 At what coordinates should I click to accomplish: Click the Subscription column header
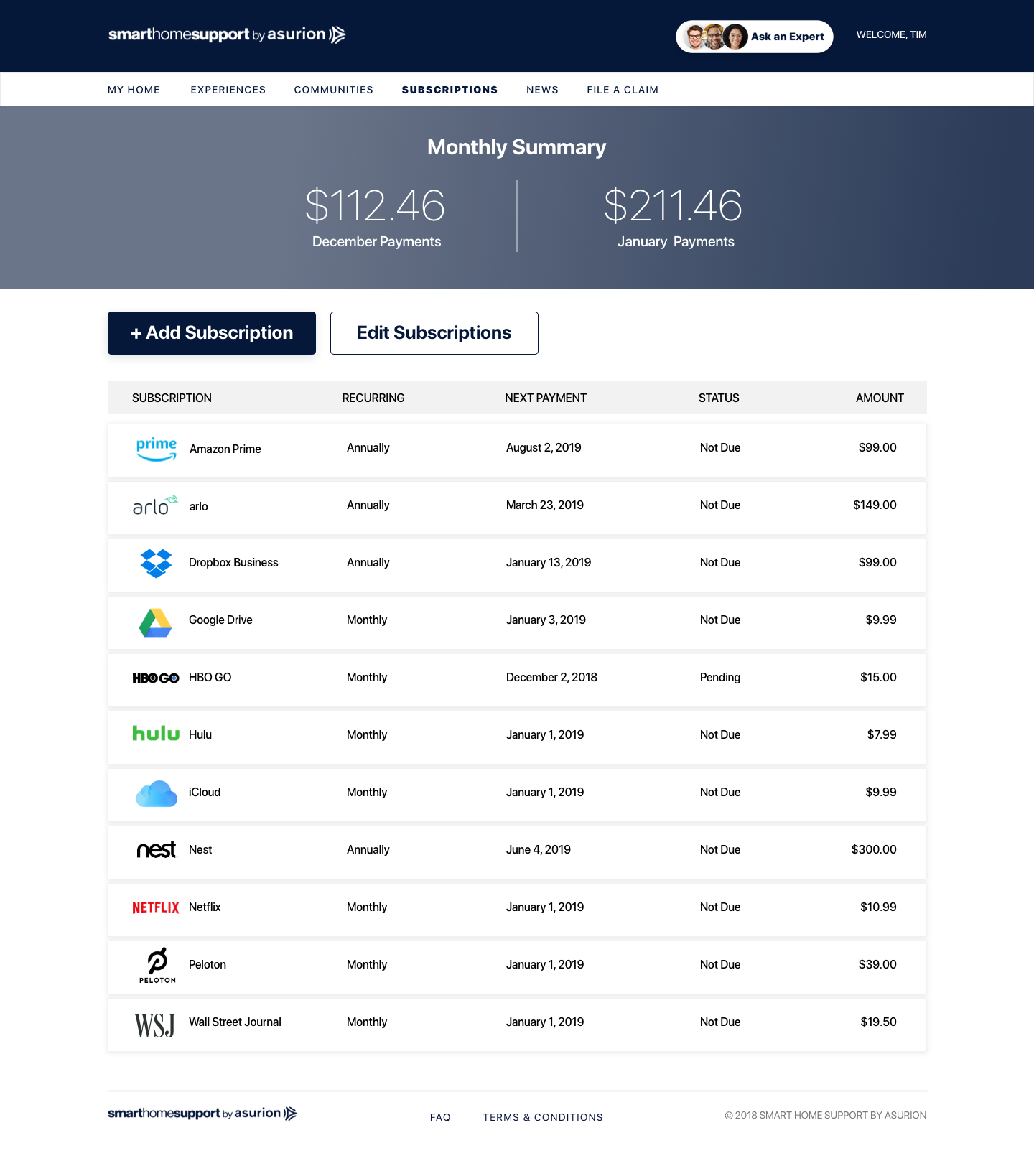pos(172,398)
